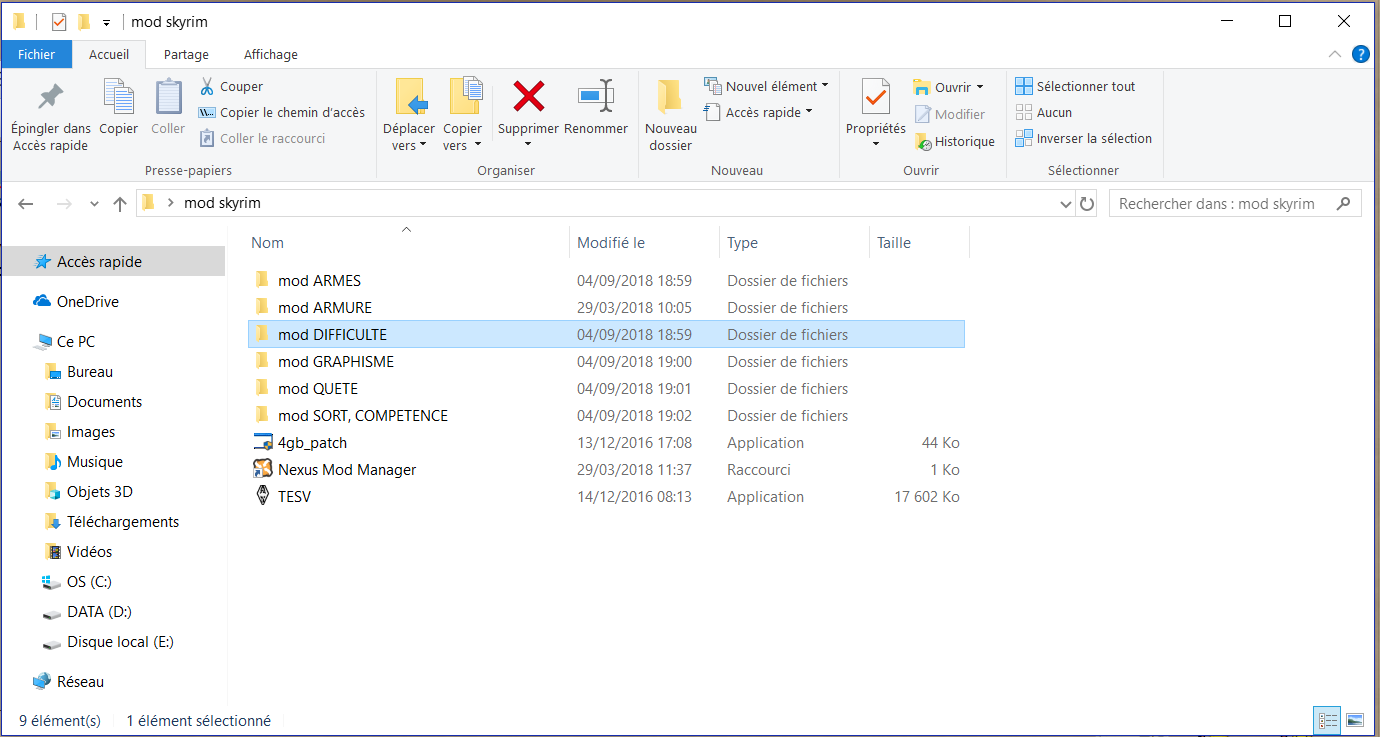Select the mod ARMES folder
Screen dimensions: 1380x737
pos(606,281)
